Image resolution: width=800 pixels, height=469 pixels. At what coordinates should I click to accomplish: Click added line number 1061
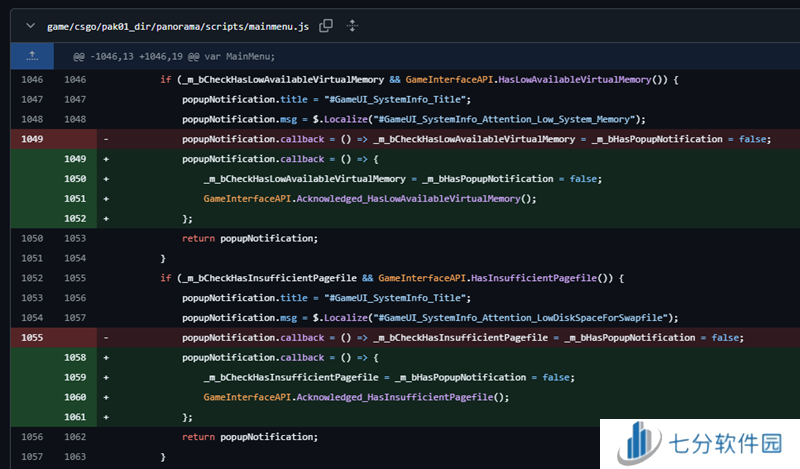[75, 417]
